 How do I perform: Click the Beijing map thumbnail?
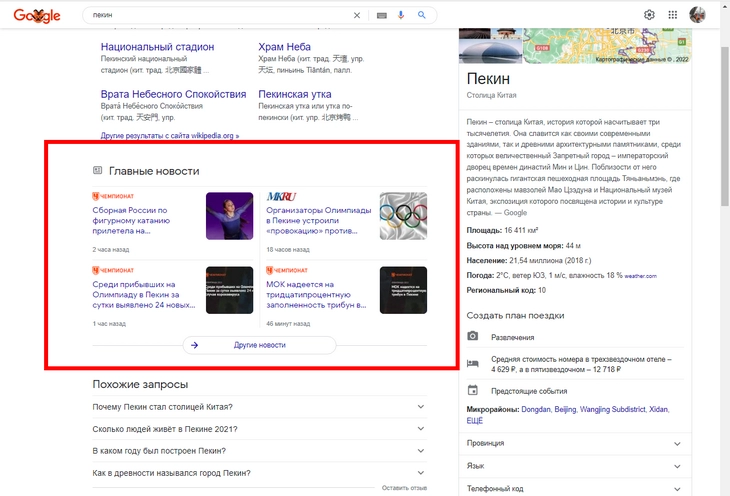tap(607, 45)
